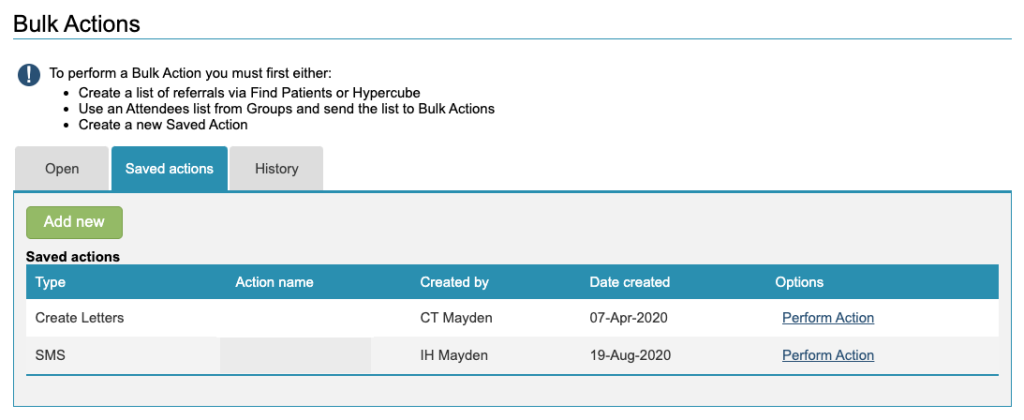Viewport: 1024px width, 420px height.
Task: Click the Date created column header
Action: click(629, 282)
